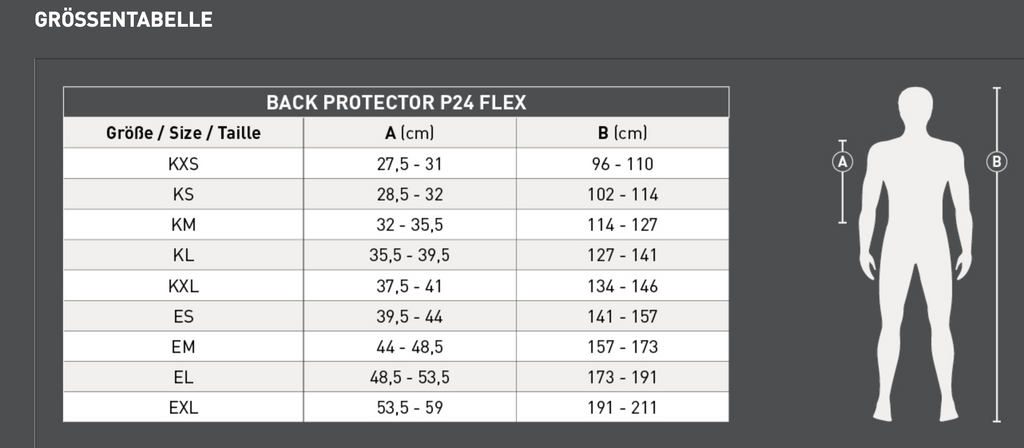Click the KL size cell
1024x448 pixels.
tap(183, 255)
